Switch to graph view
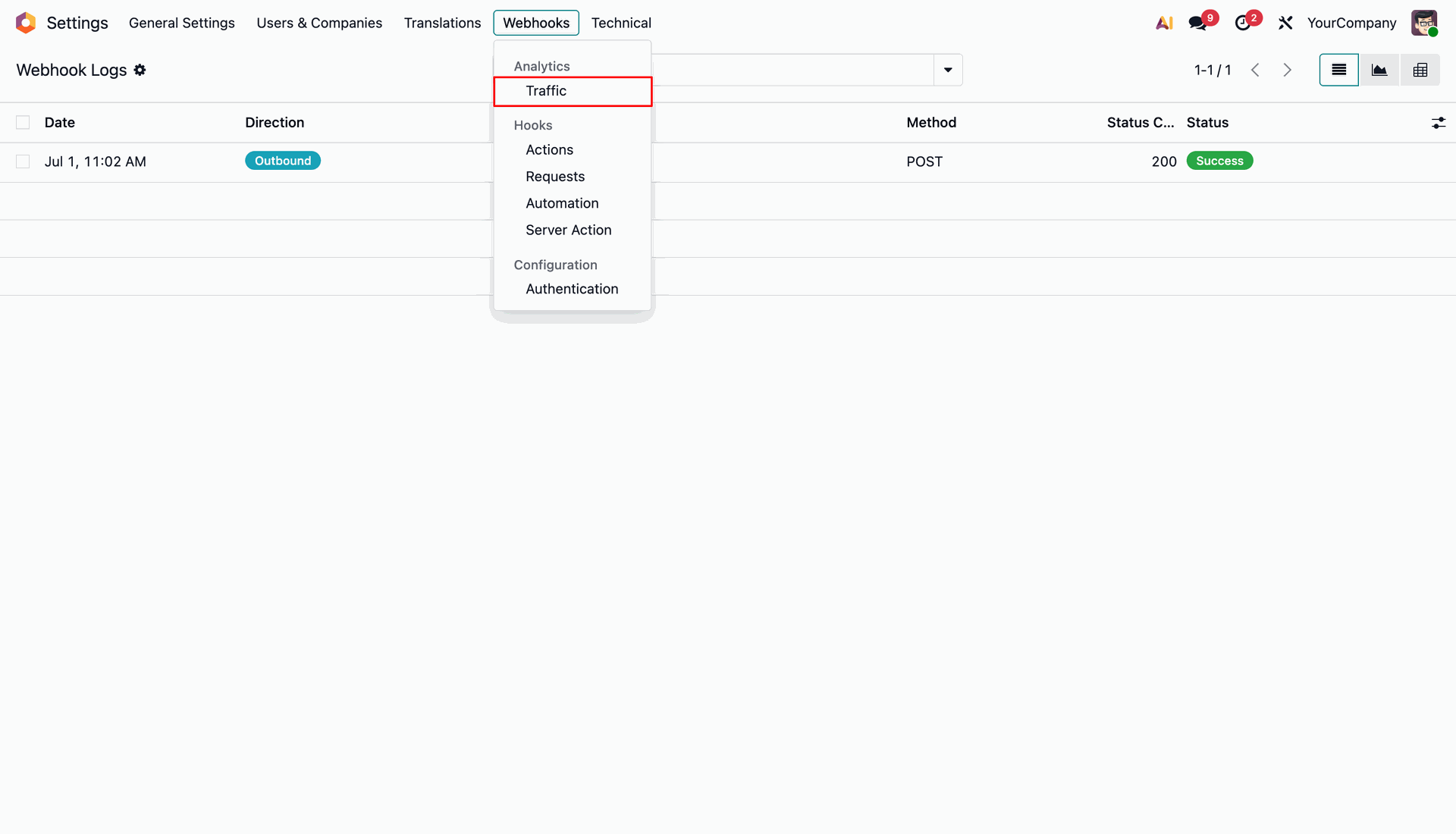 pos(1379,70)
